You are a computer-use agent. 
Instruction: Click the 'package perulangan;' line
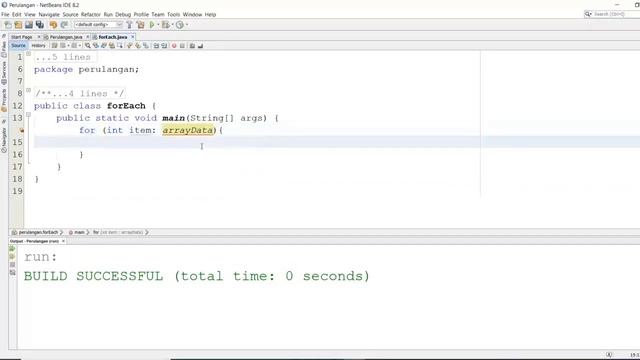tap(87, 69)
